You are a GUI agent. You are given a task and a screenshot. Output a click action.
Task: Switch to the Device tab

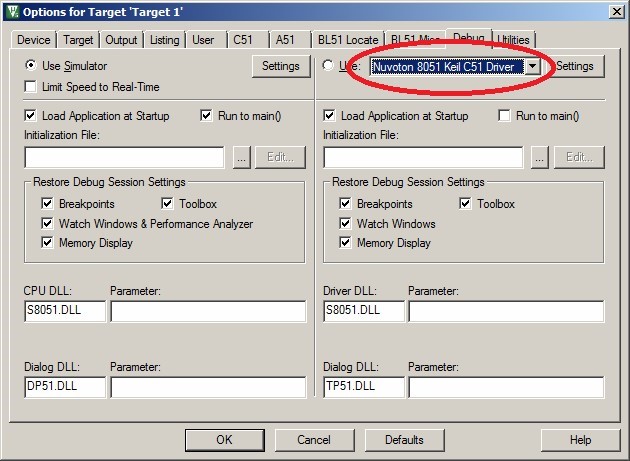33,40
